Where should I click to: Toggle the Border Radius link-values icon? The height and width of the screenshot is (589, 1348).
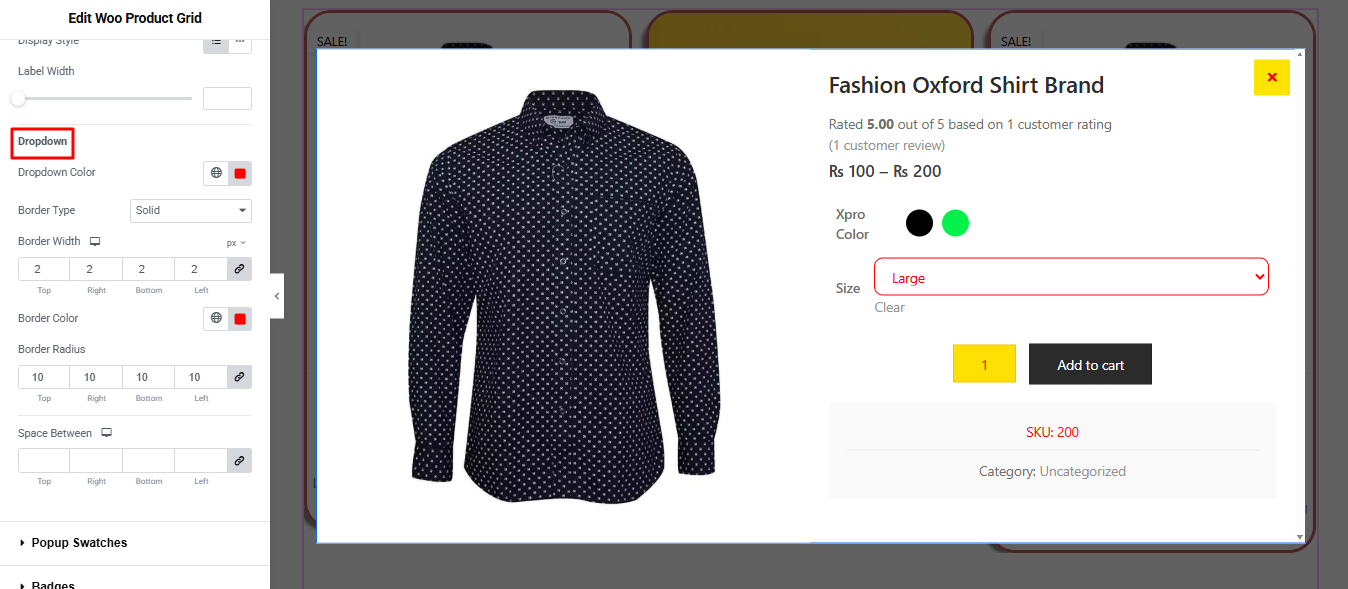click(239, 377)
